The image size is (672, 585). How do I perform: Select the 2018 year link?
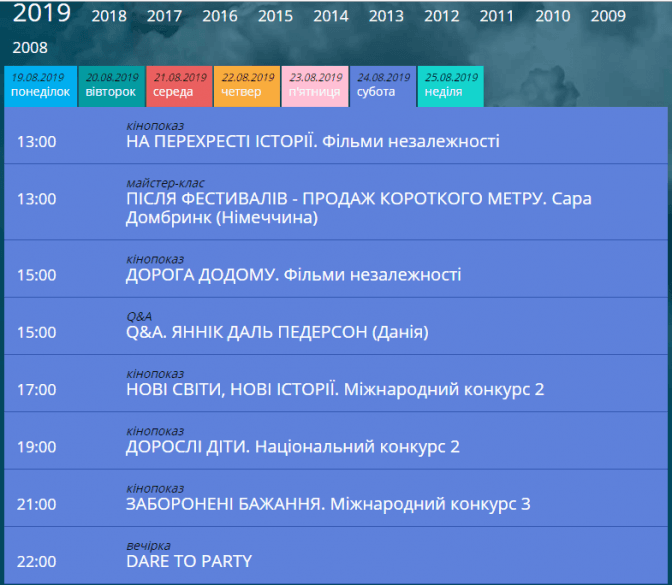(x=109, y=16)
